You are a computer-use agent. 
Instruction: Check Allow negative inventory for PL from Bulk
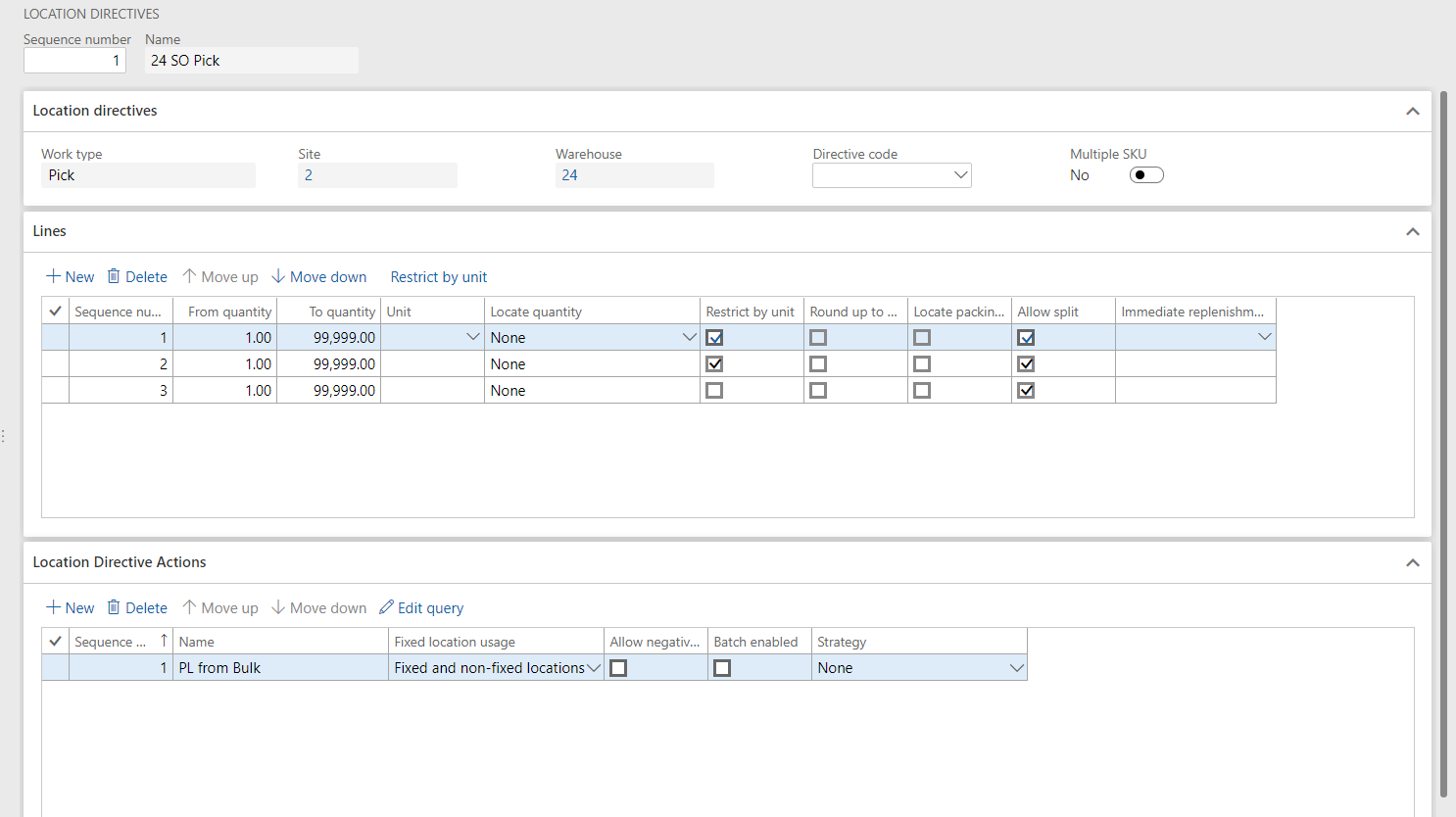coord(618,668)
